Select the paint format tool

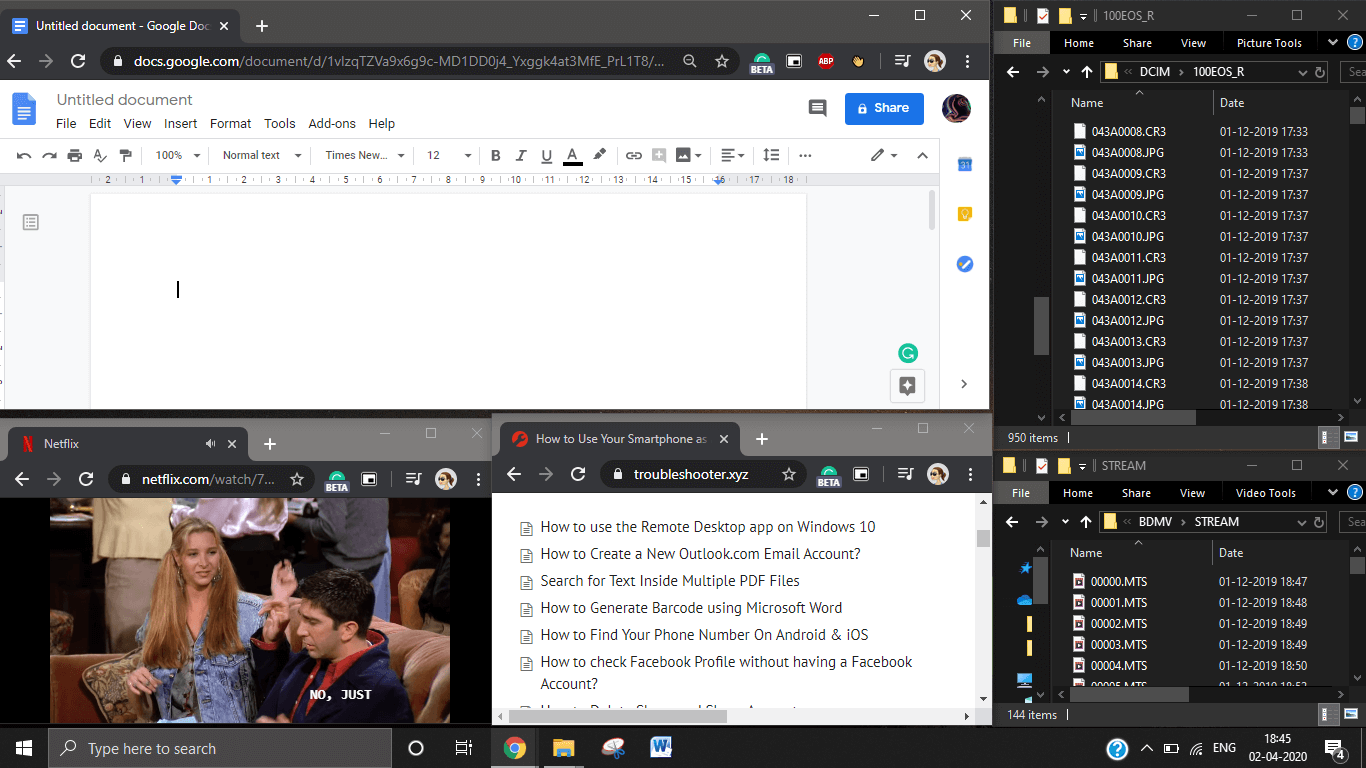point(125,155)
